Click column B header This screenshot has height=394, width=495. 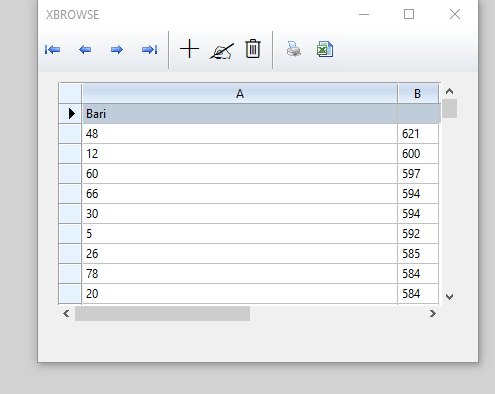tap(418, 94)
